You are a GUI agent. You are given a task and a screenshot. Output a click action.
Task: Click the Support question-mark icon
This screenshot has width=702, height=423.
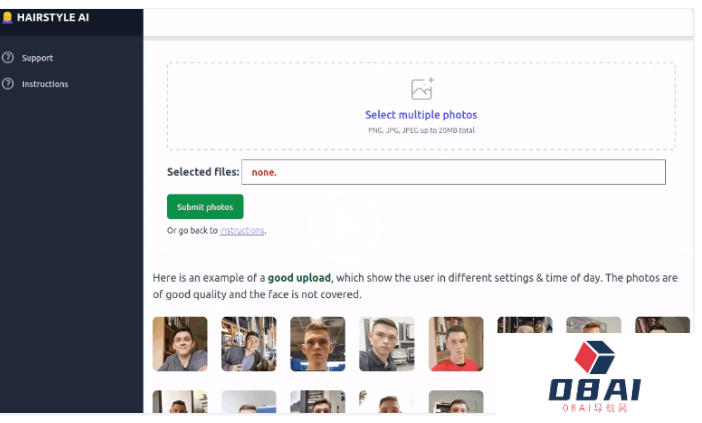(x=8, y=58)
